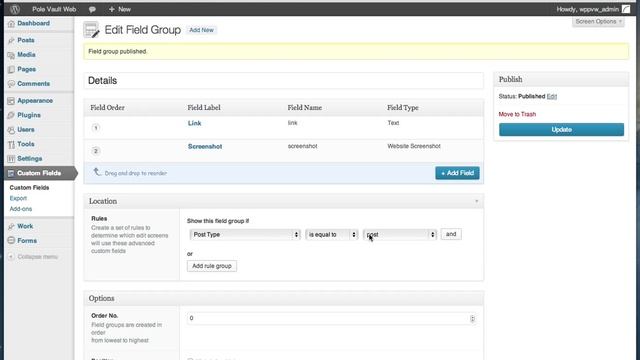Click the Settings icon in sidebar
The height and width of the screenshot is (360, 640).
11,159
